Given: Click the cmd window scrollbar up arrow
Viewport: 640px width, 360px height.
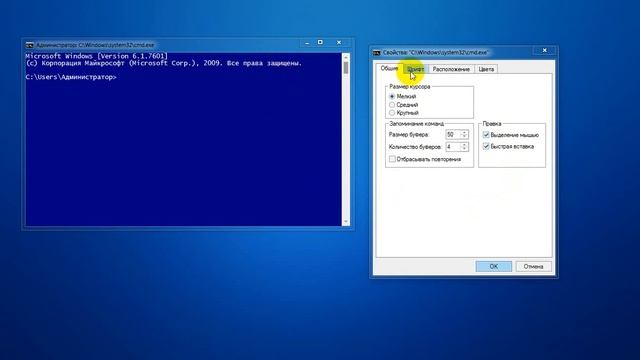Looking at the screenshot, I should tap(346, 57).
